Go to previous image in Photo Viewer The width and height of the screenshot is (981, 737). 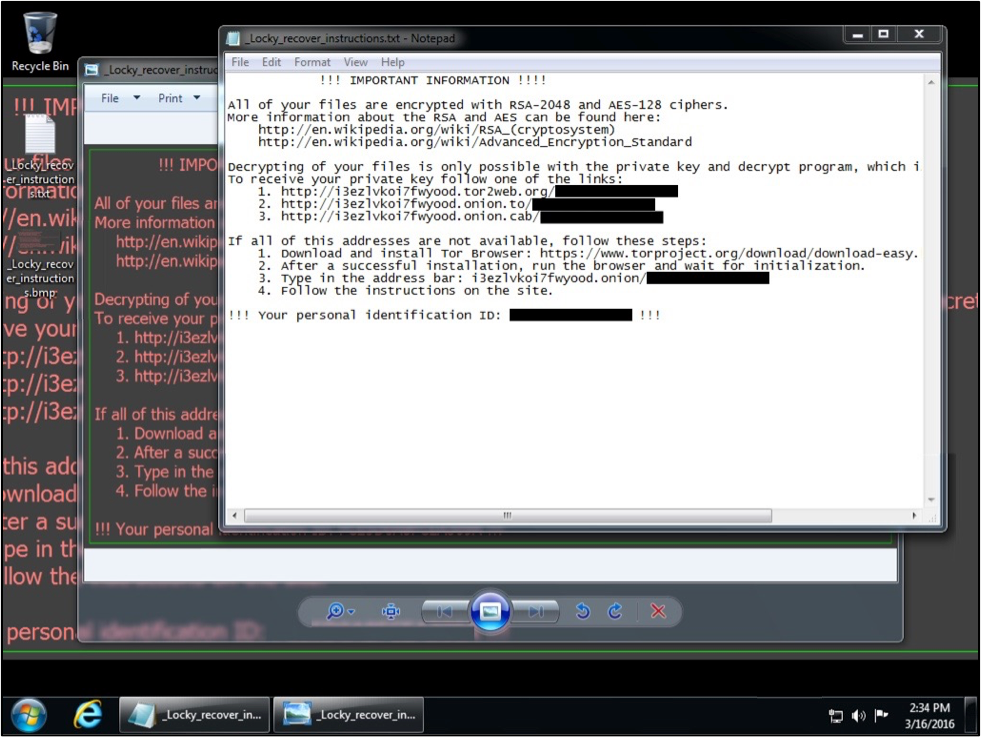(445, 611)
